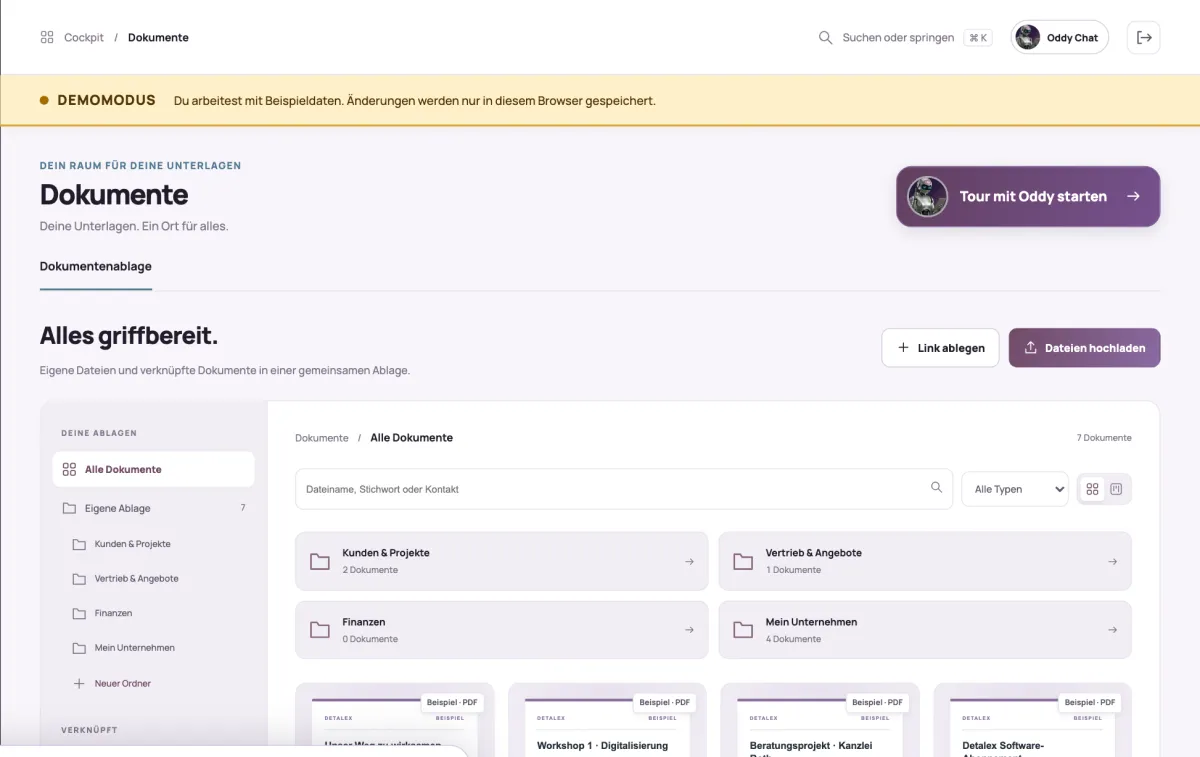
Task: Click the grid icon beside Alle Dokumente
Action: tap(69, 469)
